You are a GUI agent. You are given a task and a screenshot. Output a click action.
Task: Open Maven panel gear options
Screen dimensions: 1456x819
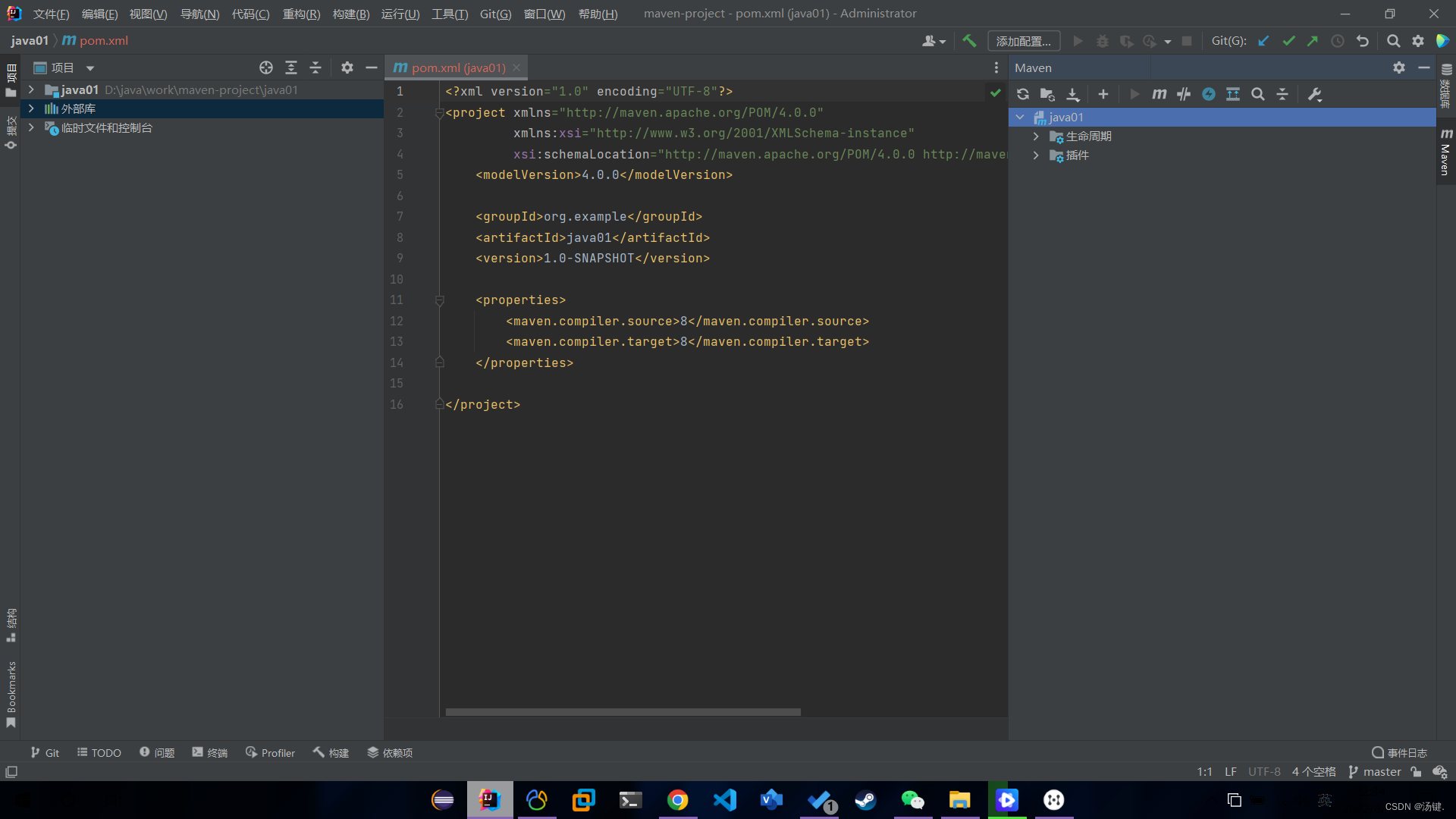click(1399, 67)
